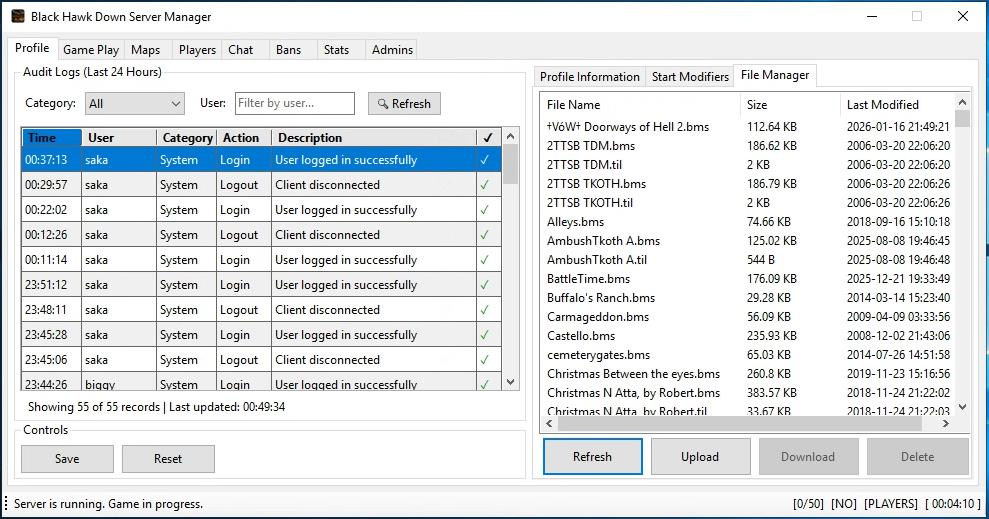Select file Buffalo's Ranch.bms

(601, 298)
